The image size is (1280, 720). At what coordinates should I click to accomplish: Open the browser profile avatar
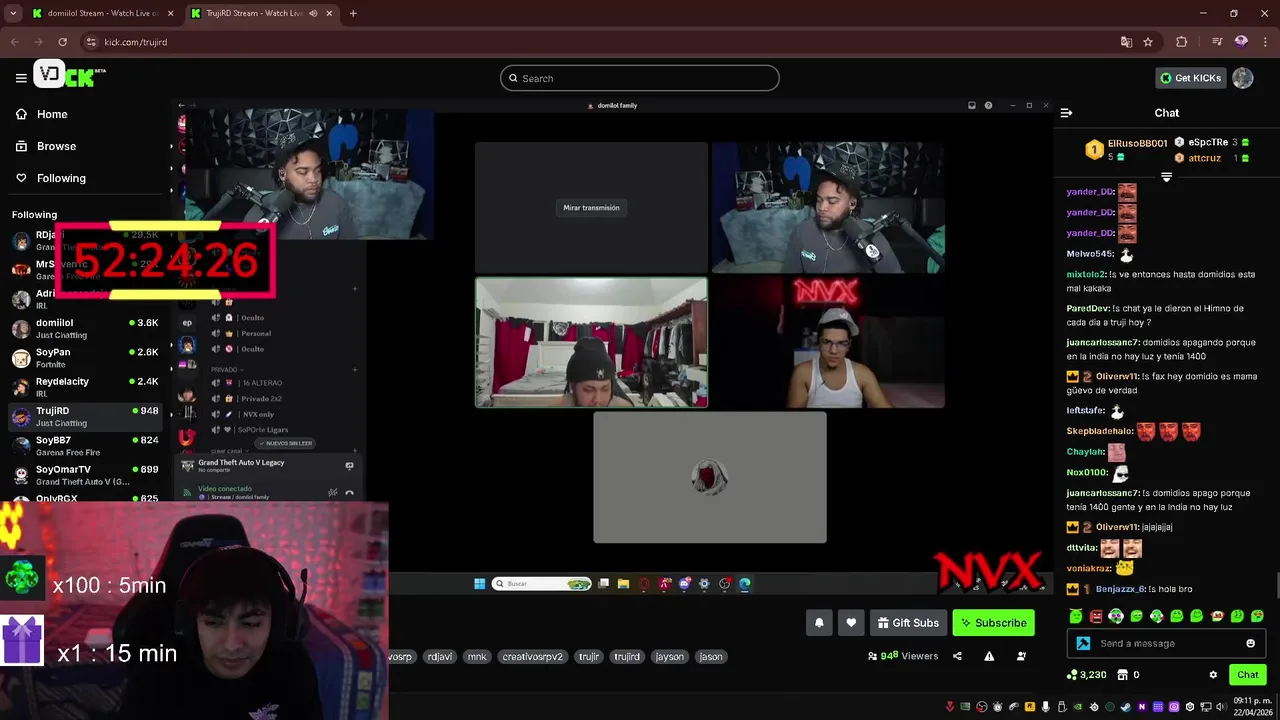(x=1241, y=42)
